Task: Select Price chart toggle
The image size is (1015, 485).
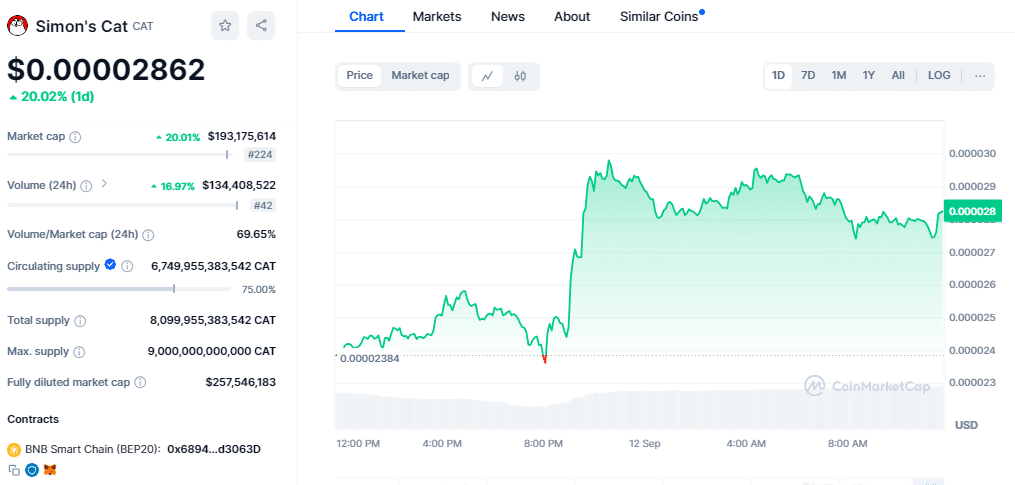Action: pyautogui.click(x=359, y=76)
